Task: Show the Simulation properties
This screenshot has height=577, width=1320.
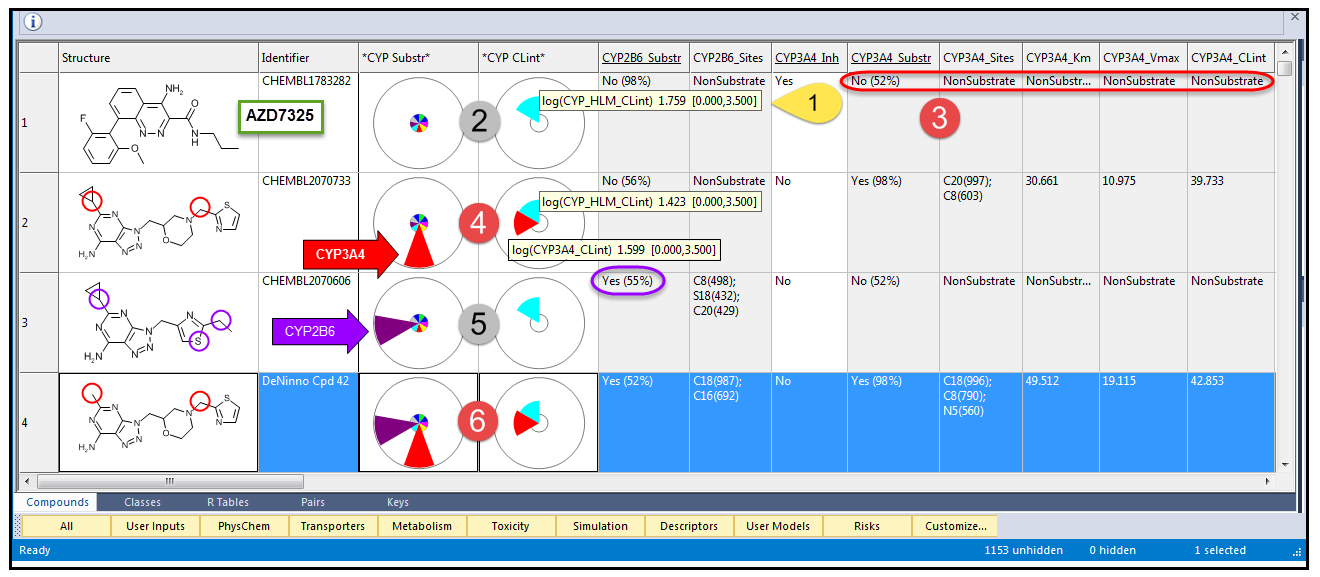Action: tap(600, 526)
